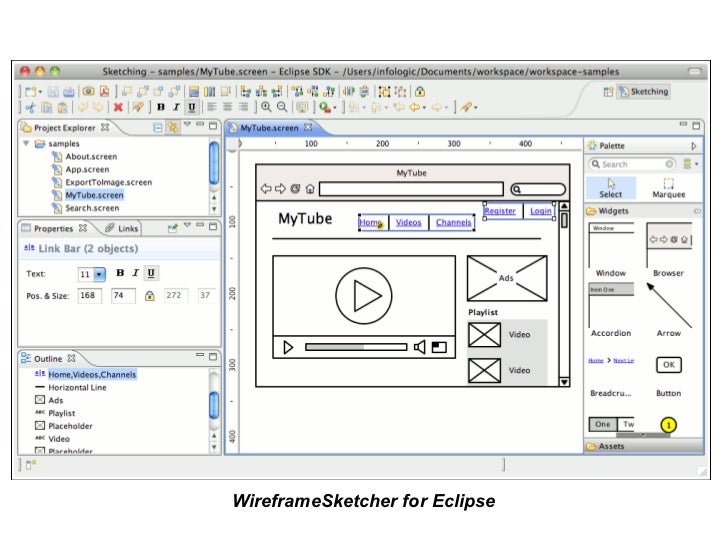Choose the Marquee tool in Palette

669,188
